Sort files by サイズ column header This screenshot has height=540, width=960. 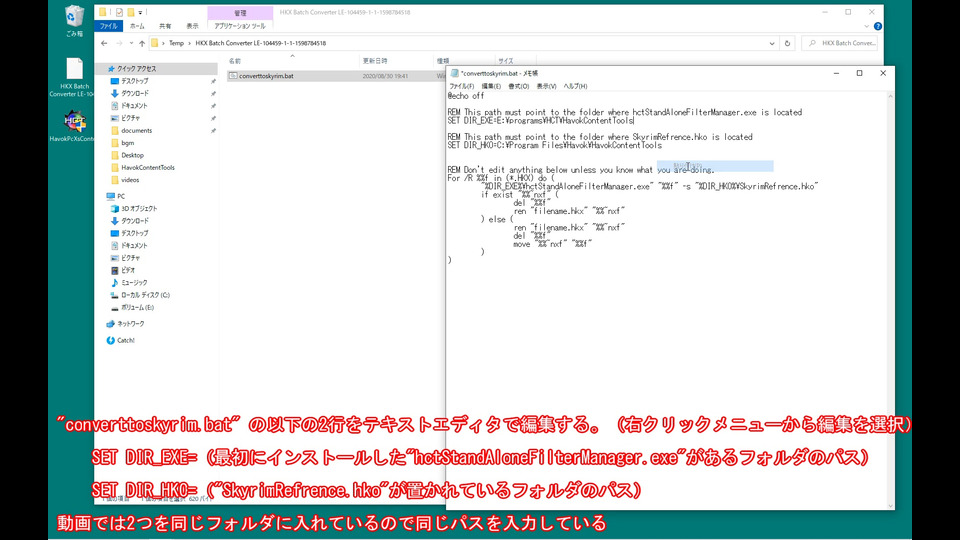pos(506,61)
